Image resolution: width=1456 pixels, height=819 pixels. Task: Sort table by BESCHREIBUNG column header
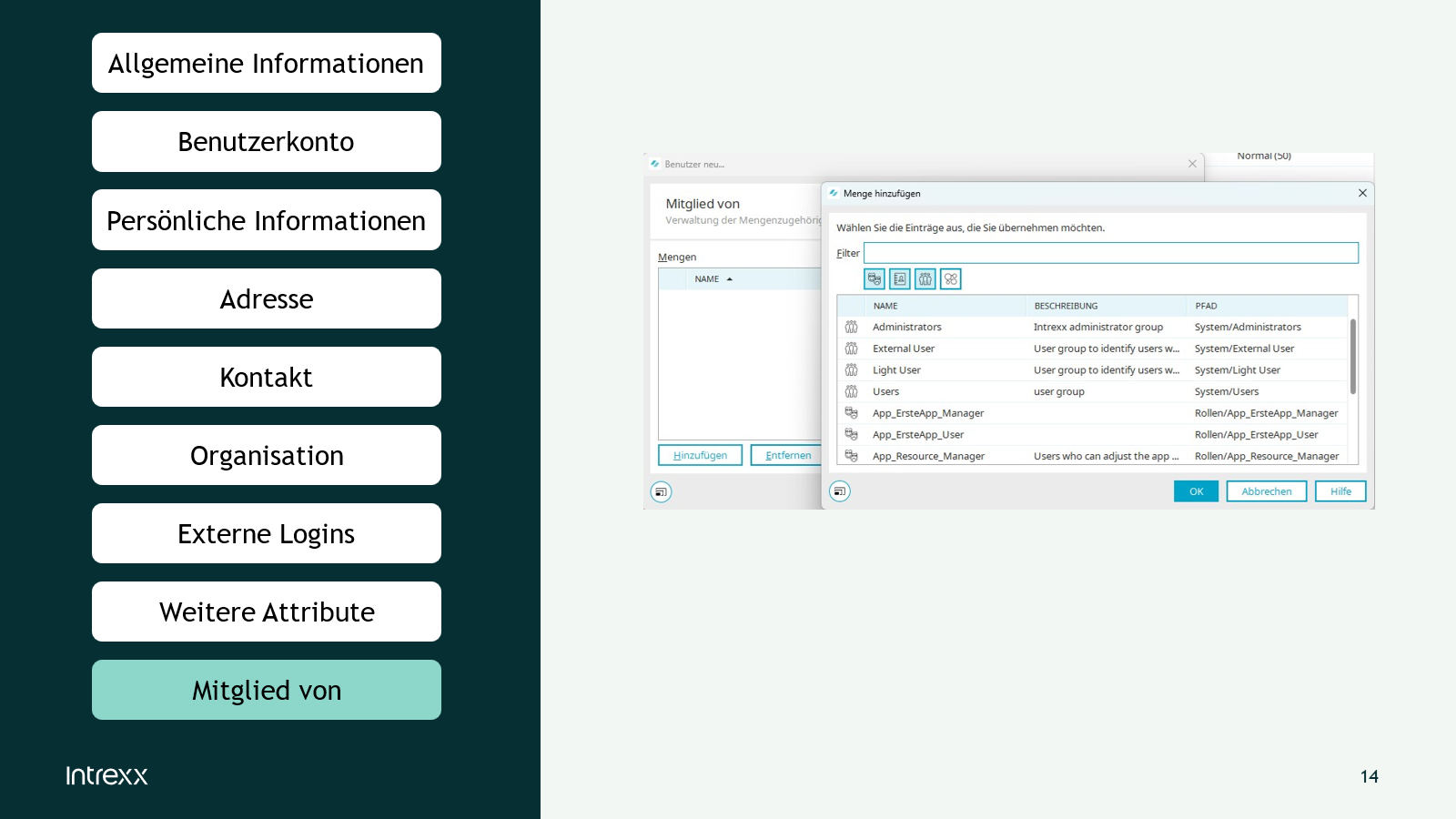pyautogui.click(x=1066, y=306)
